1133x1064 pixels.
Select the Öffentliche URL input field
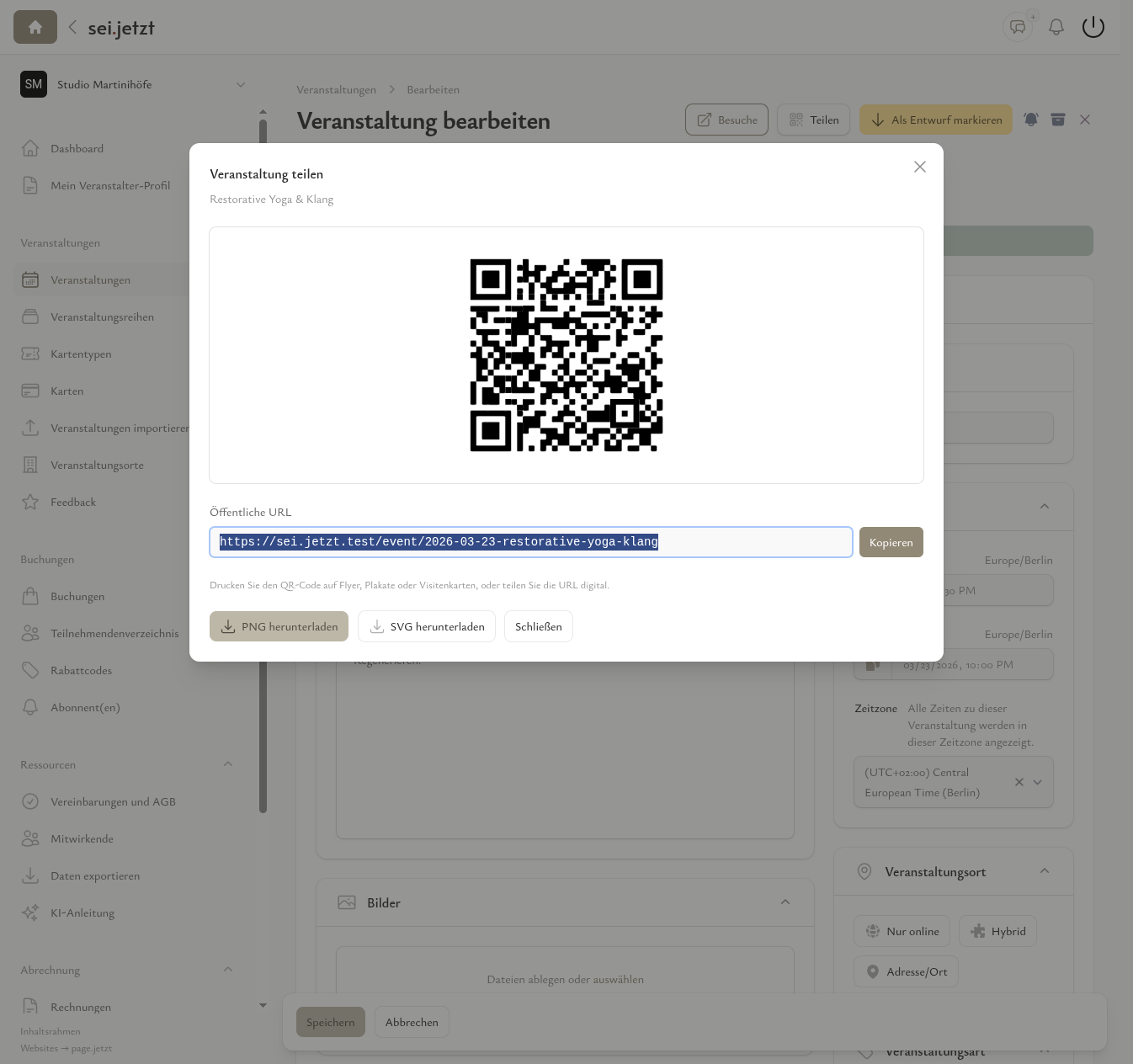[531, 542]
